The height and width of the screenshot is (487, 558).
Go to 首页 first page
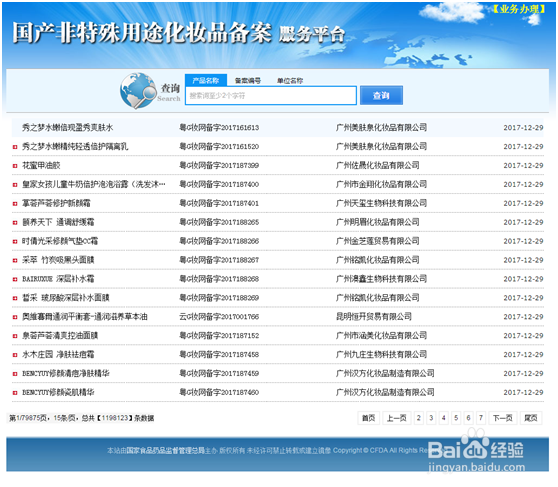click(368, 418)
